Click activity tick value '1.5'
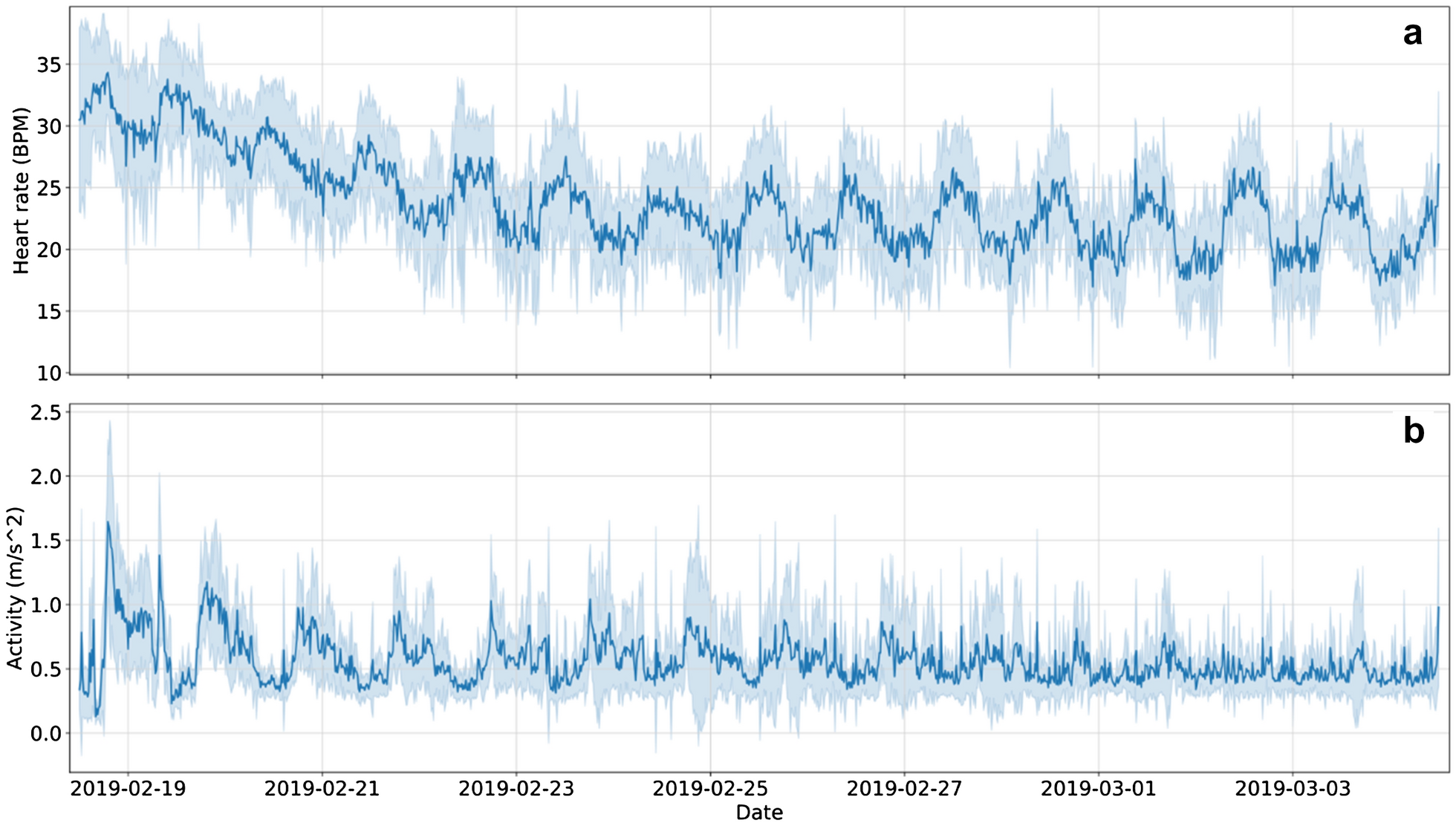The width and height of the screenshot is (1456, 826). 46,541
